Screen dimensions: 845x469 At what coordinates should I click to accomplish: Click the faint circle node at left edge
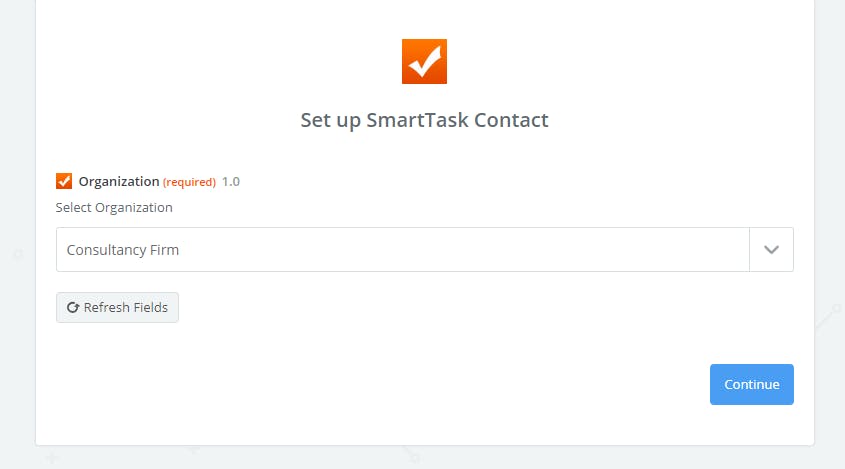pyautogui.click(x=17, y=255)
